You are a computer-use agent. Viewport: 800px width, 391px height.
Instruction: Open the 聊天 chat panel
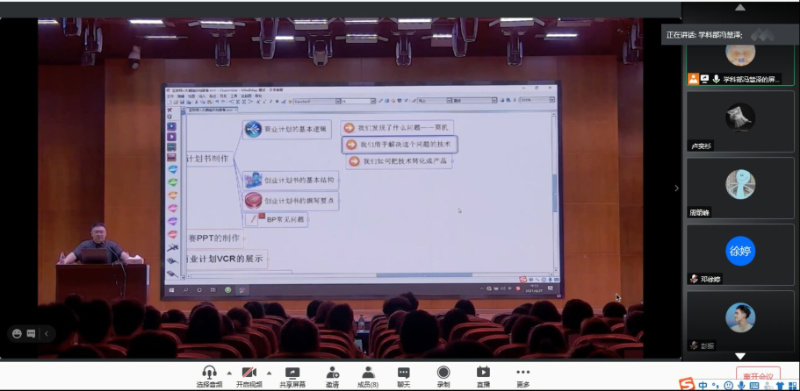[404, 372]
